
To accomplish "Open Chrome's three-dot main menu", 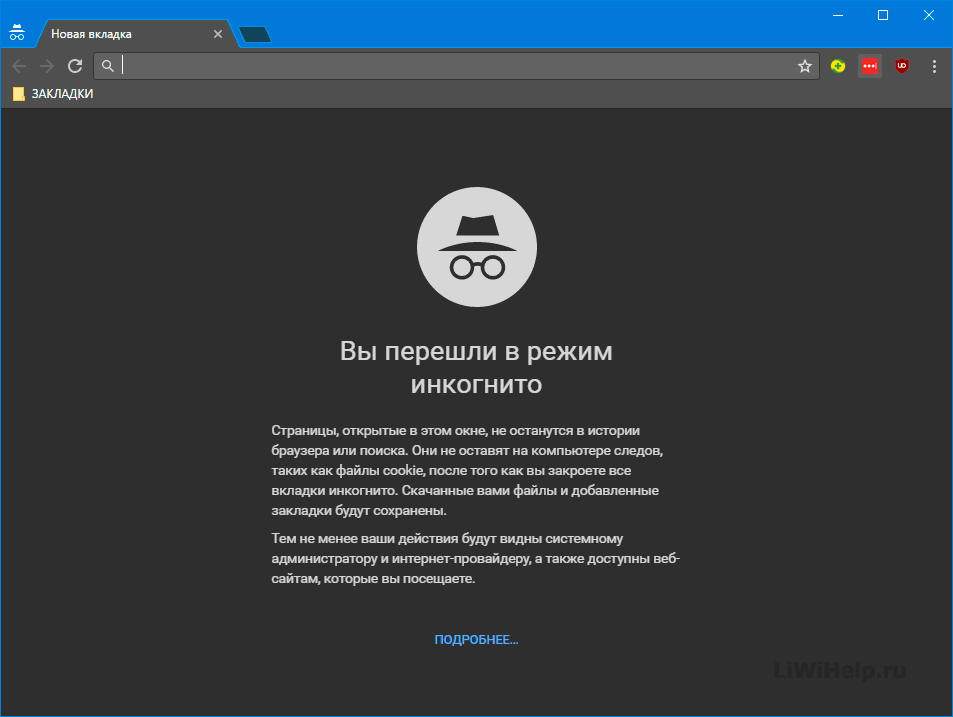I will pos(934,66).
